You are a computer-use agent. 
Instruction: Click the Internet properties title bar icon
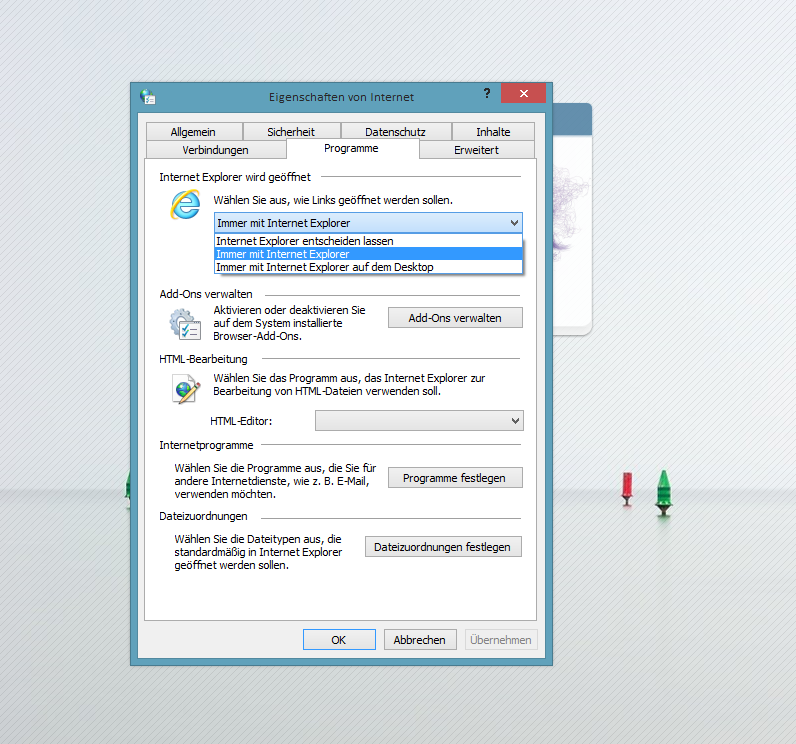[148, 96]
